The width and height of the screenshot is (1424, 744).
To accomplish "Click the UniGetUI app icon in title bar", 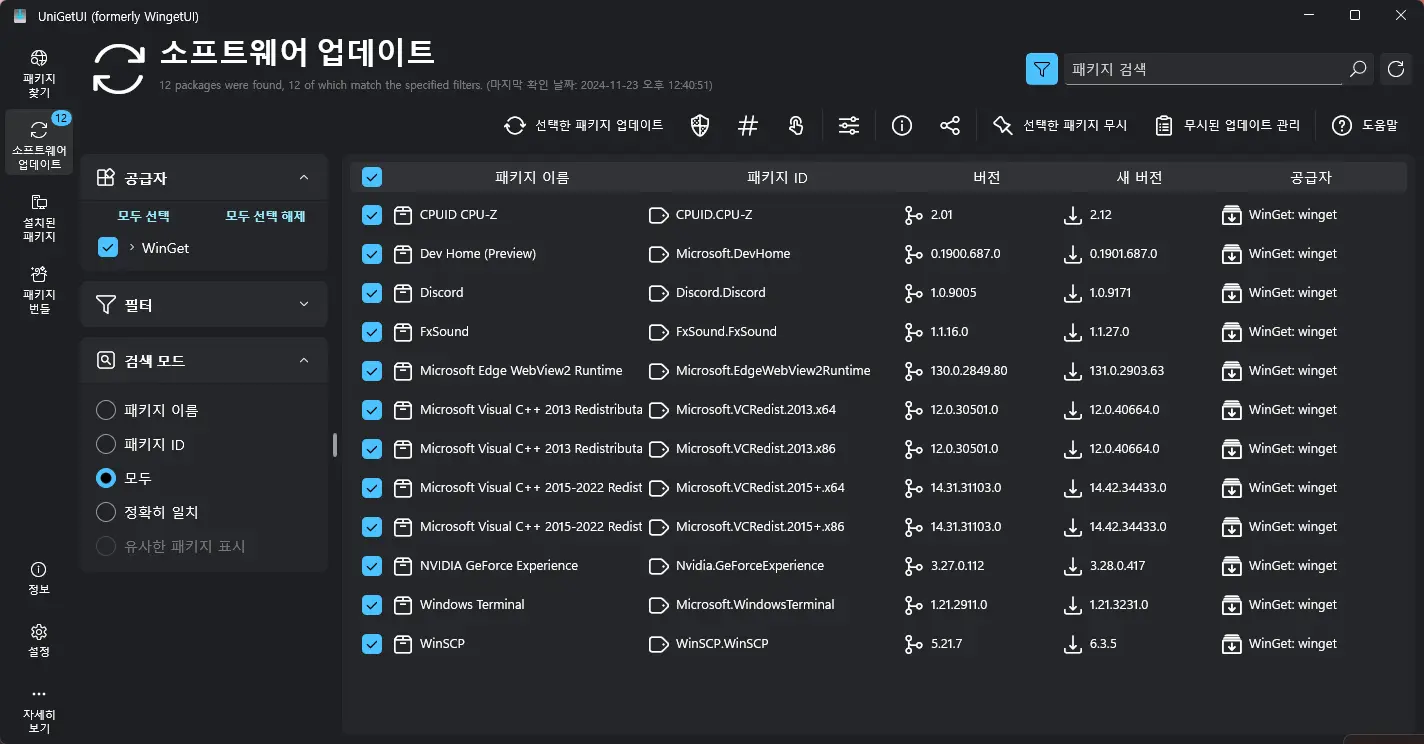I will [x=19, y=15].
